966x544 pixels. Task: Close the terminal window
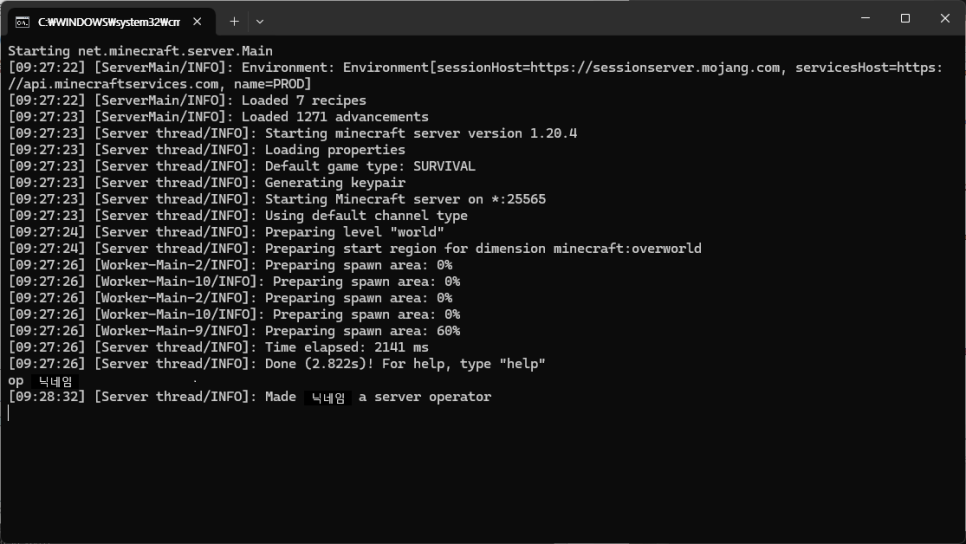pos(945,18)
